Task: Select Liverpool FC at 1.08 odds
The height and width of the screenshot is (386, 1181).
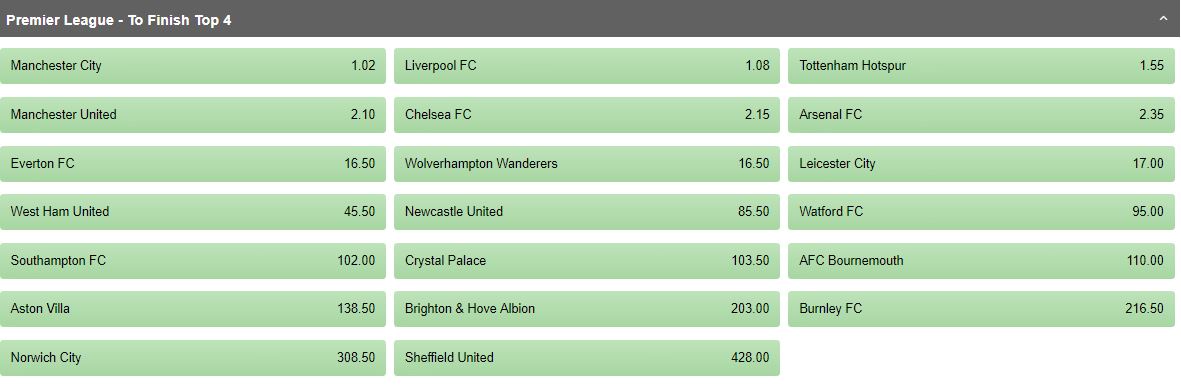Action: pos(587,66)
